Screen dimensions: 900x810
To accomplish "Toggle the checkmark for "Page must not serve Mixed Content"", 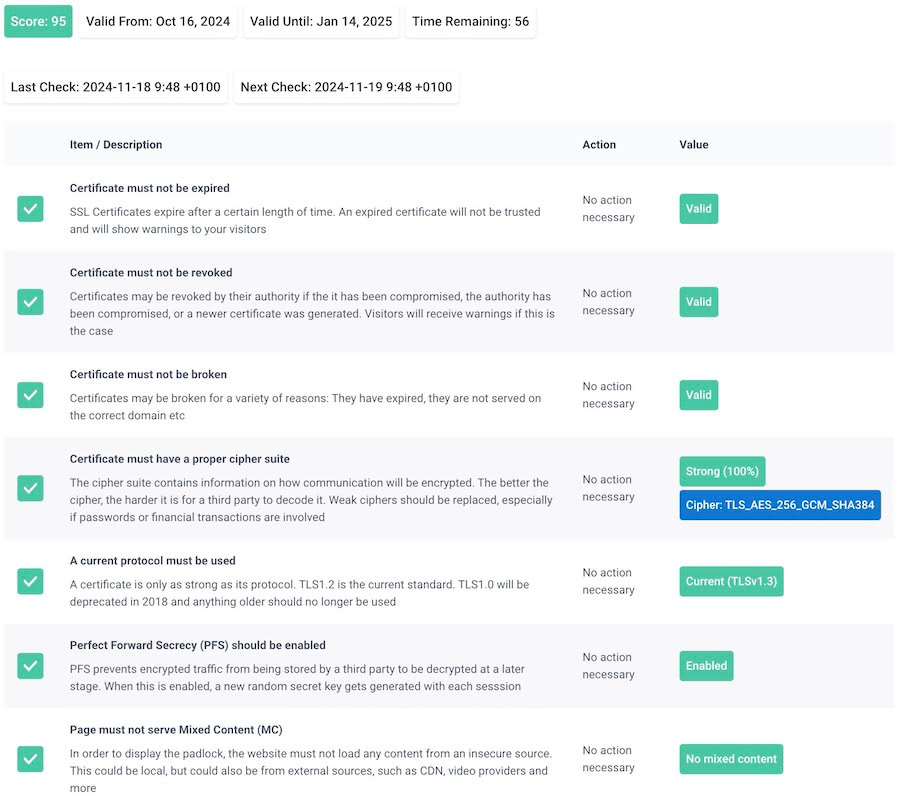I will [x=30, y=760].
